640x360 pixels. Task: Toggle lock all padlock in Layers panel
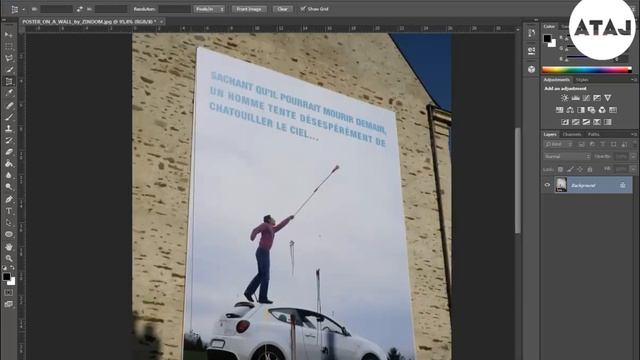tap(590, 169)
